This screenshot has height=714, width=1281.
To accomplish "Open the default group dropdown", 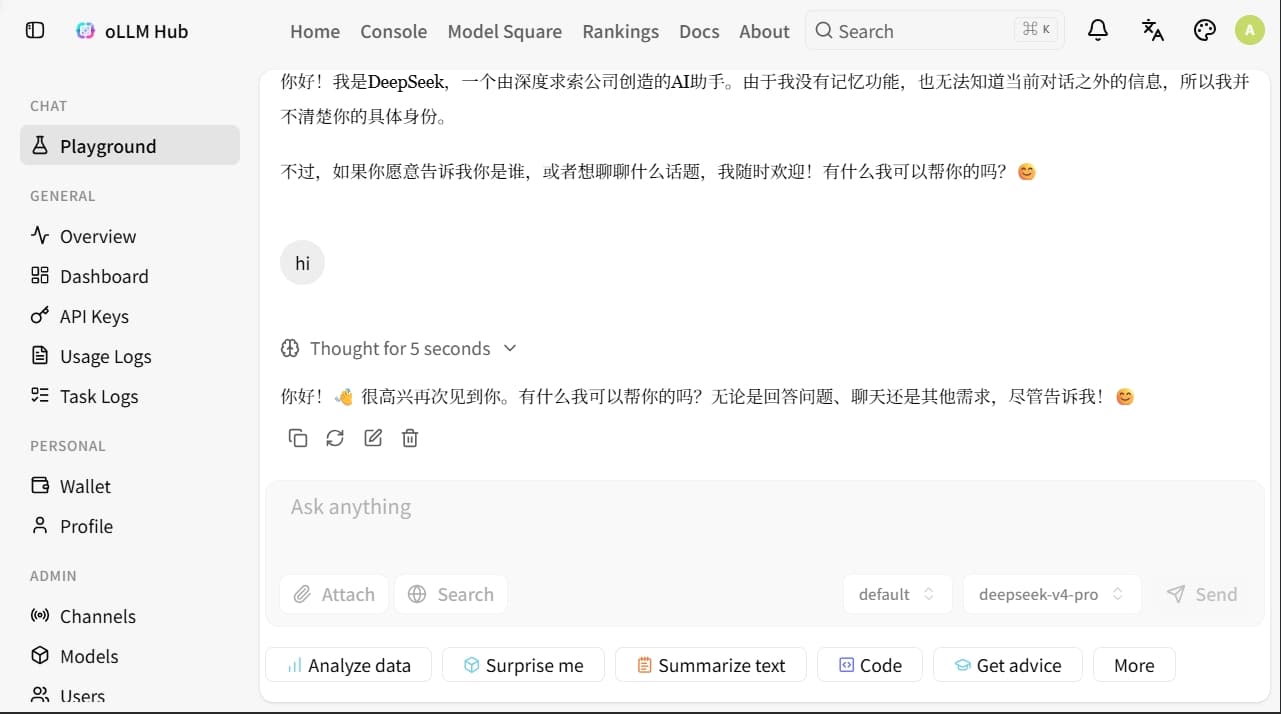I will tap(897, 594).
